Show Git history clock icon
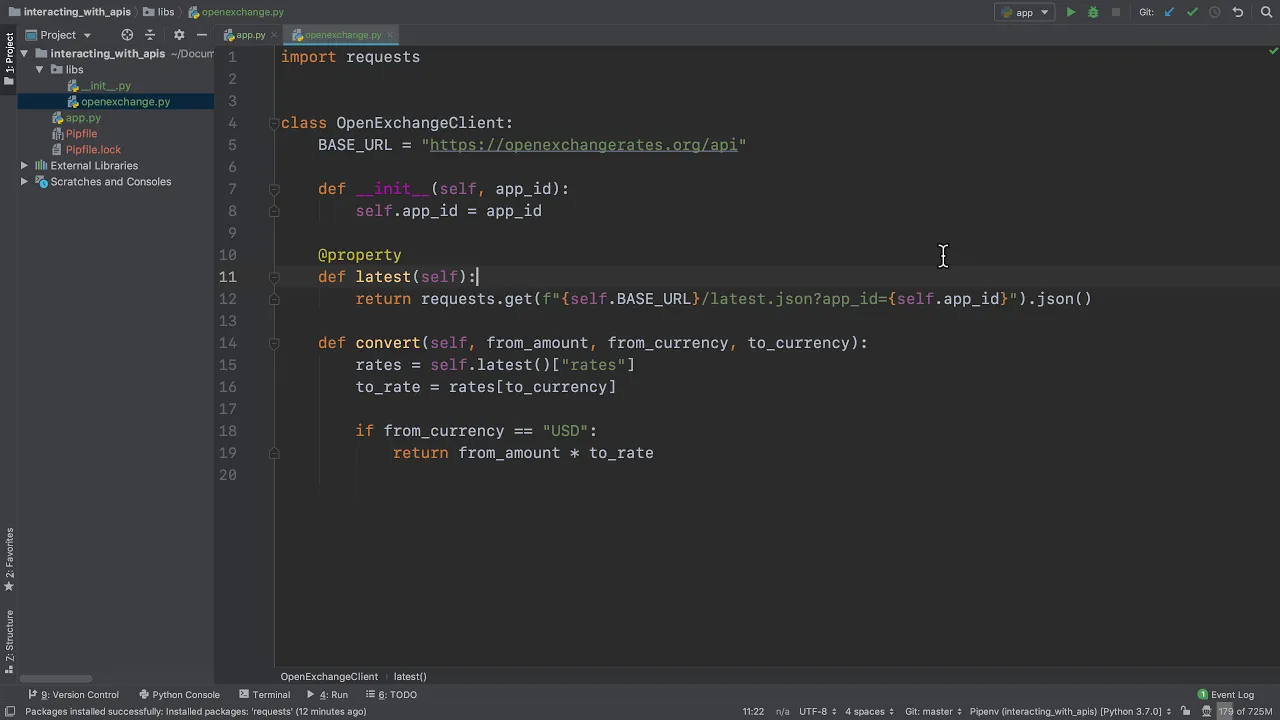Screen dimensions: 1280x720 [1215, 12]
